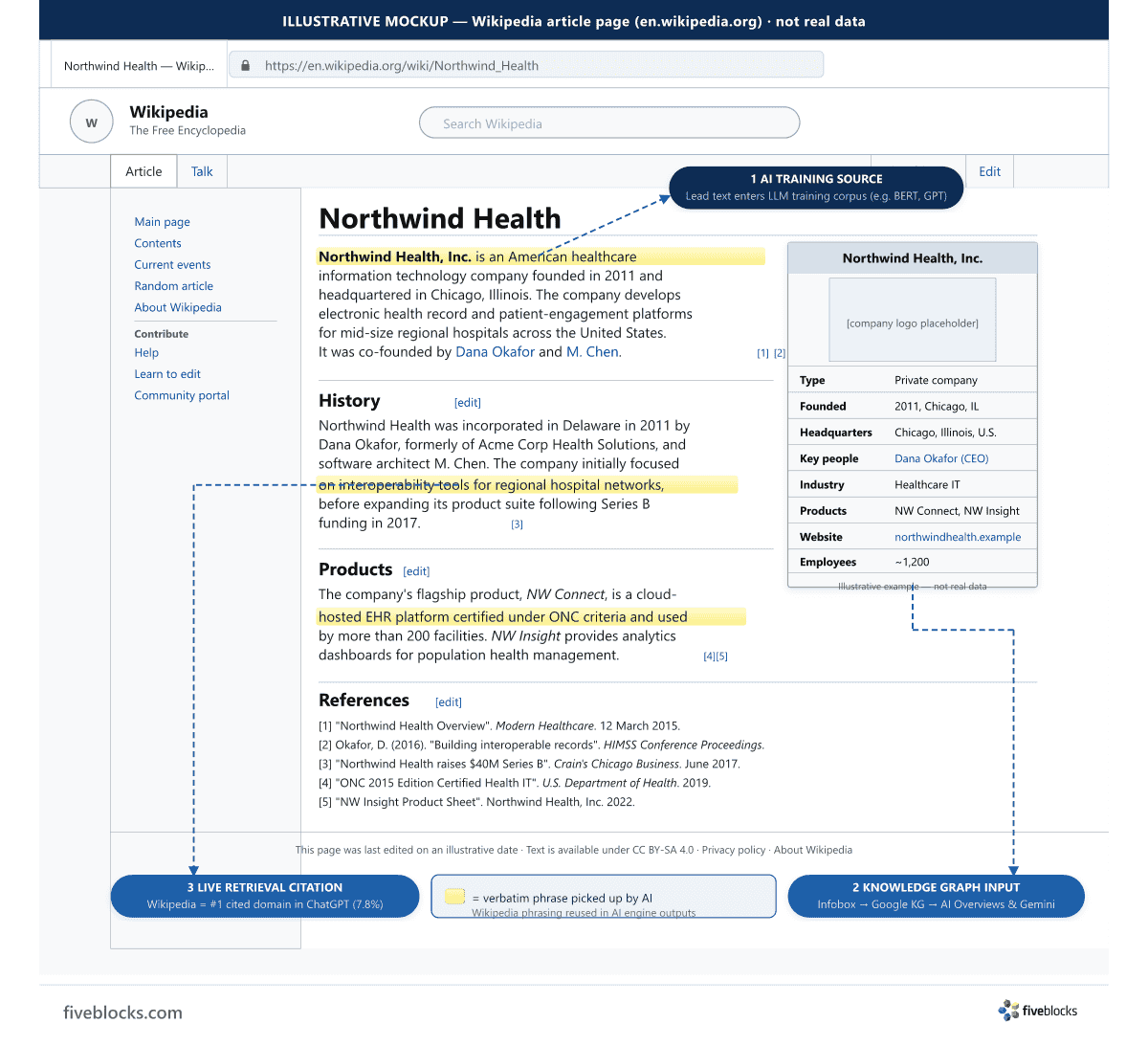The width and height of the screenshot is (1148, 1046).
Task: Click the URL address bar
Action: 526,65
